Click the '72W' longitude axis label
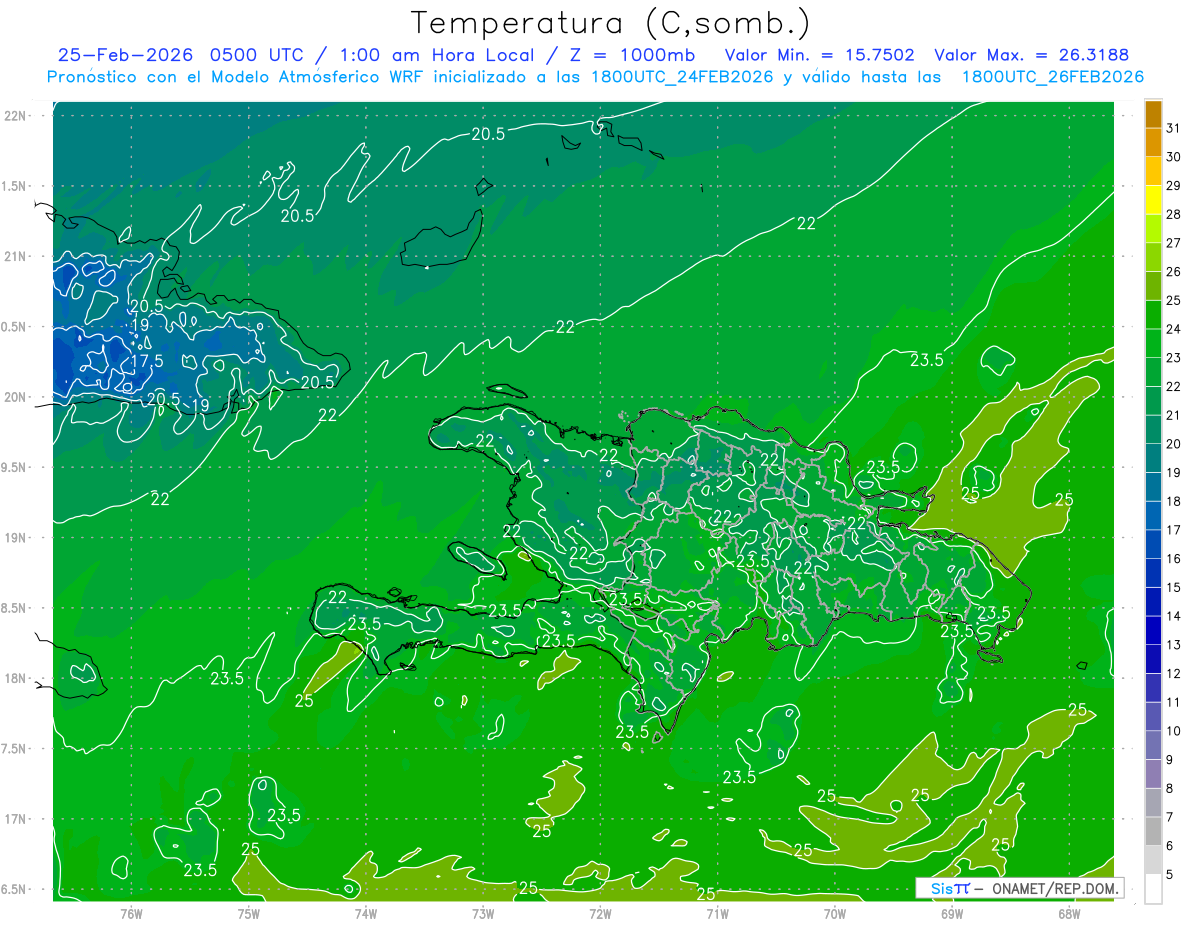The image size is (1200, 927). [600, 913]
